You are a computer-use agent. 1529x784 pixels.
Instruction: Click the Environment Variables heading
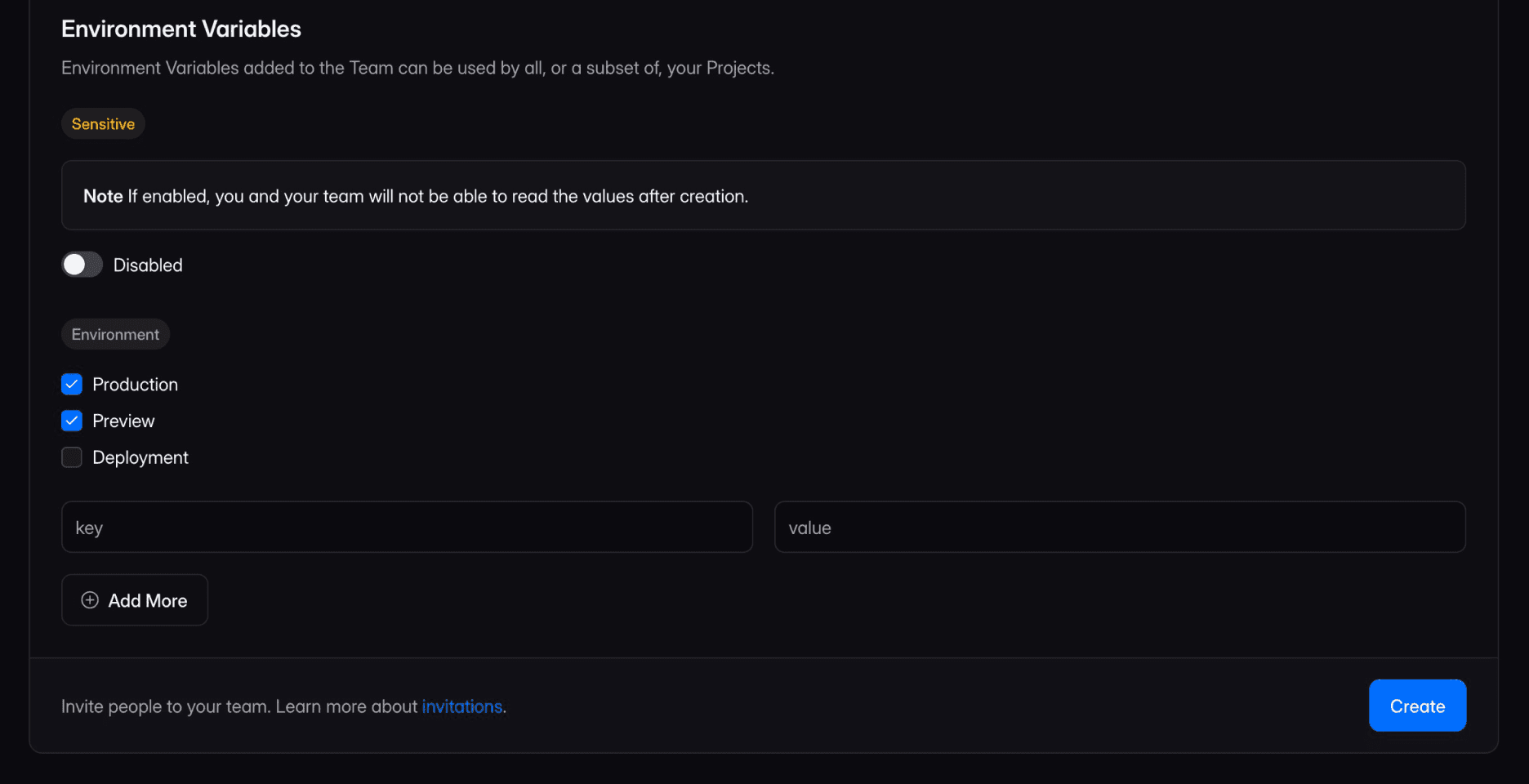click(181, 29)
